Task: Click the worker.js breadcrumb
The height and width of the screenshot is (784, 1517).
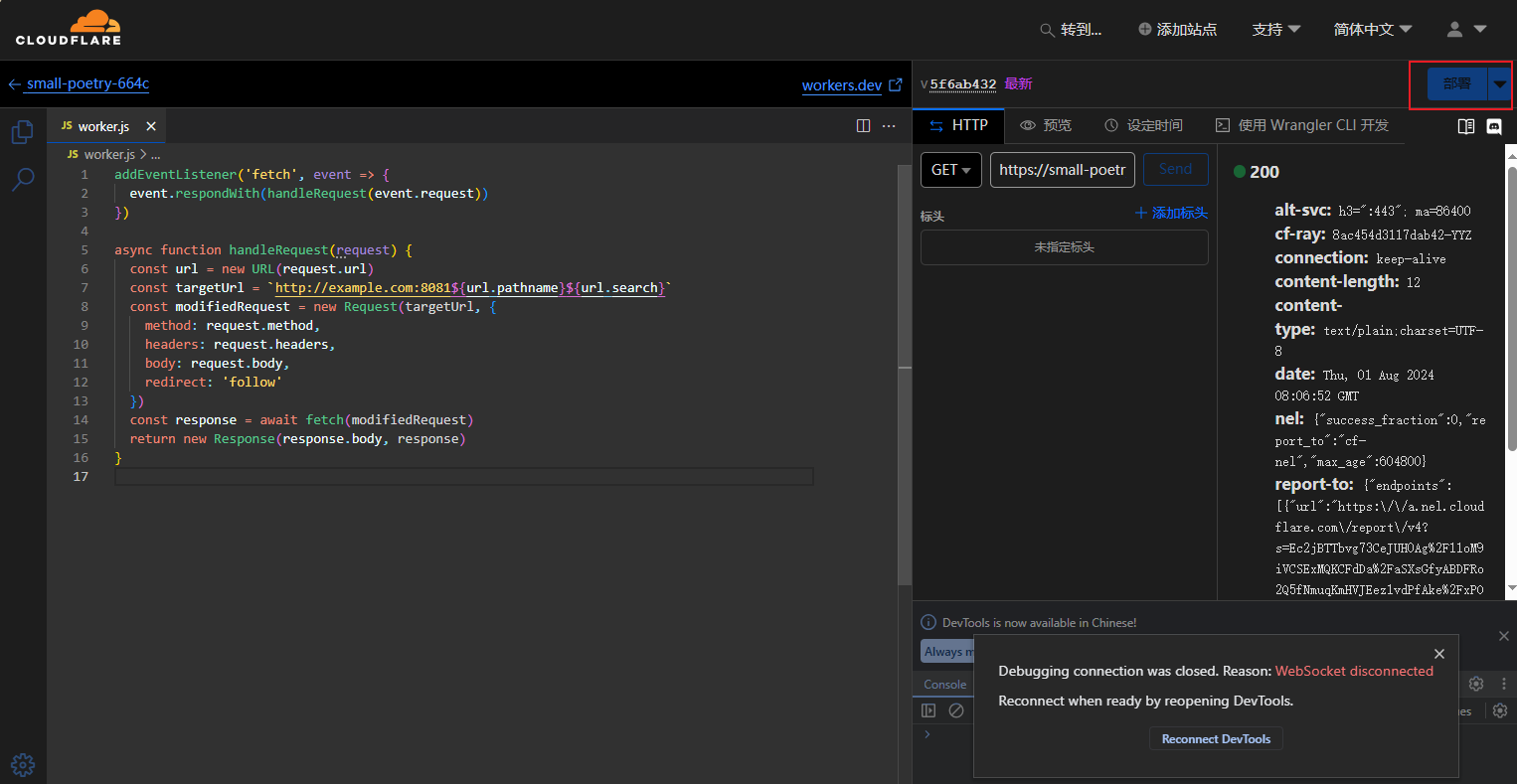Action: (109, 155)
